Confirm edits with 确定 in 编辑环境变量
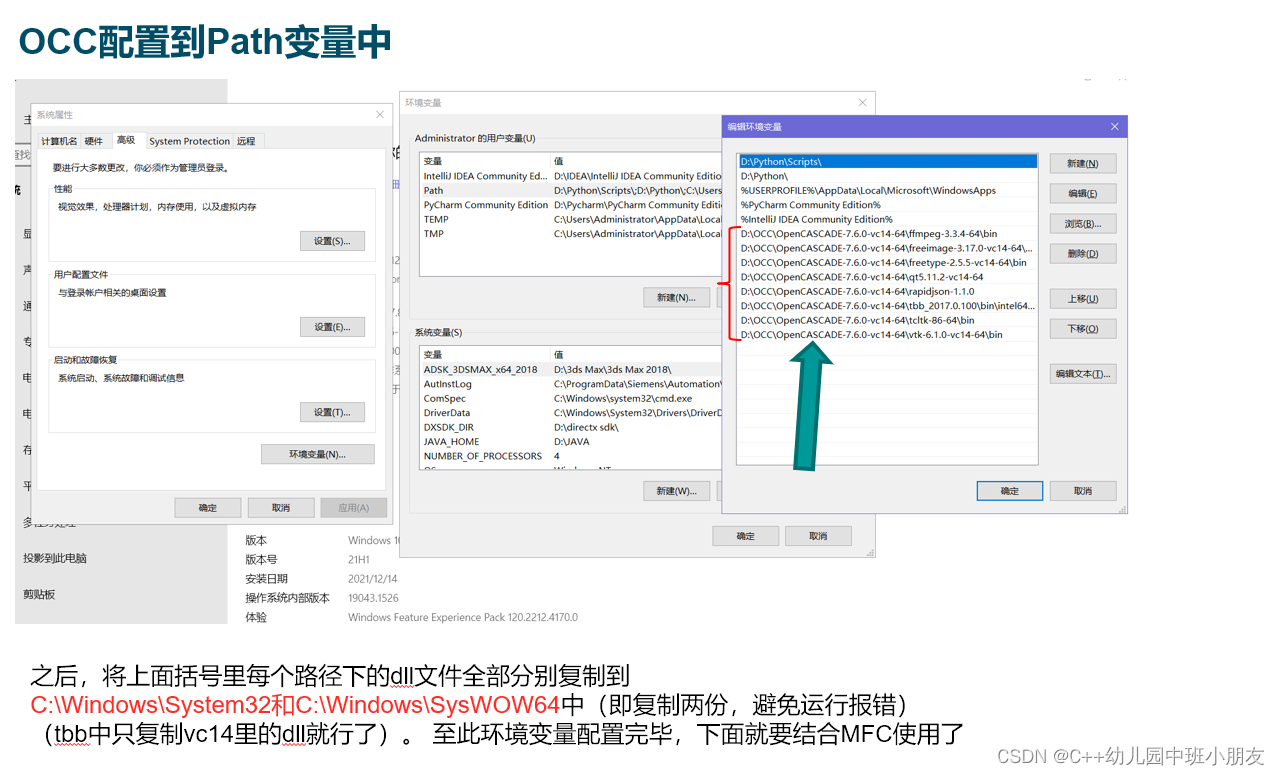Viewport: 1280px width, 775px height. pos(1009,490)
